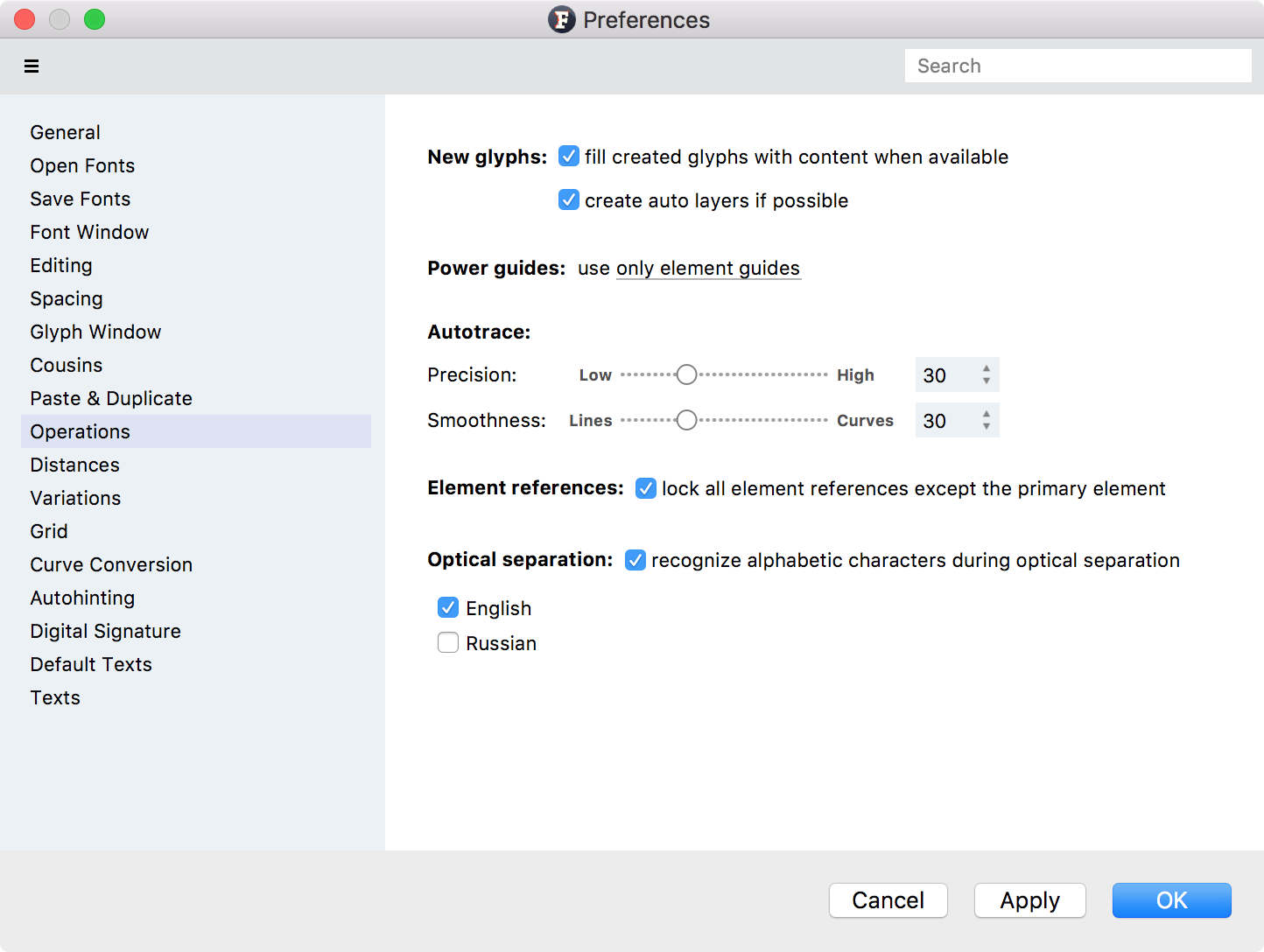
Task: Select Spacing in the sidebar
Action: coord(196,298)
